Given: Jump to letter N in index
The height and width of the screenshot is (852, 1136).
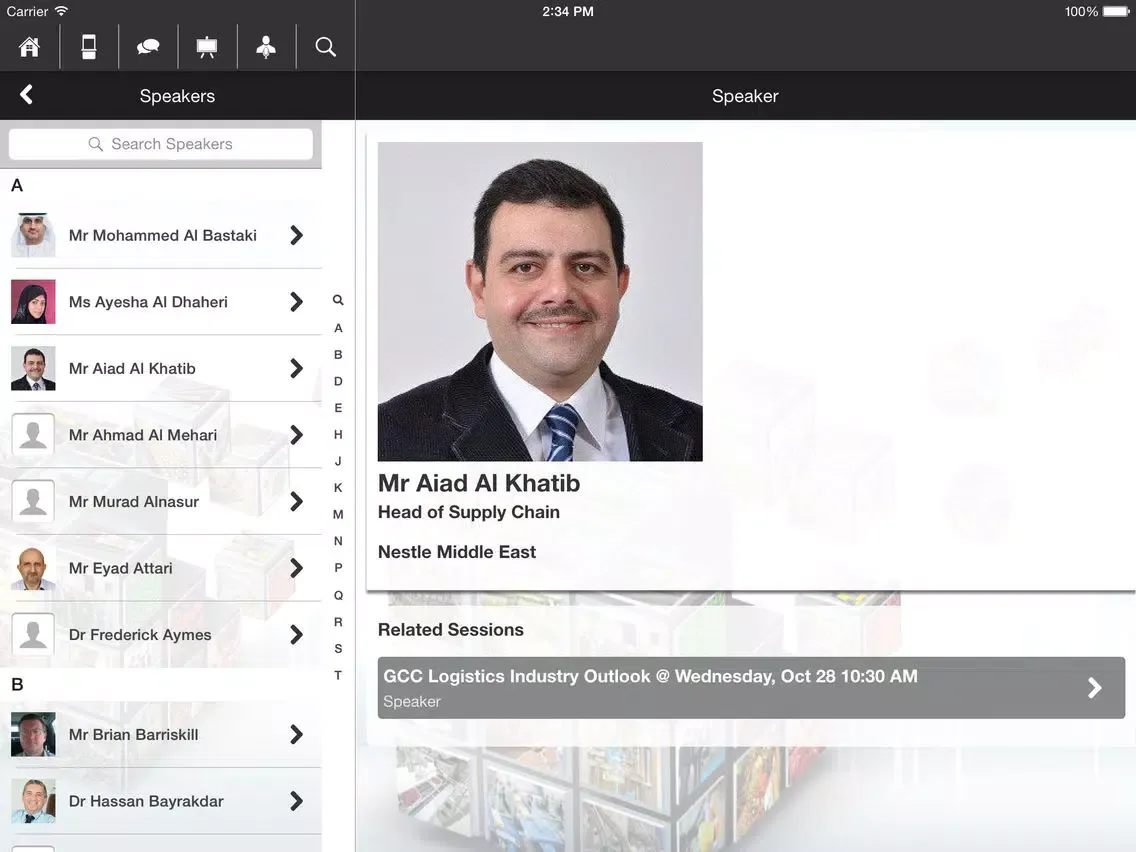Looking at the screenshot, I should 338,541.
